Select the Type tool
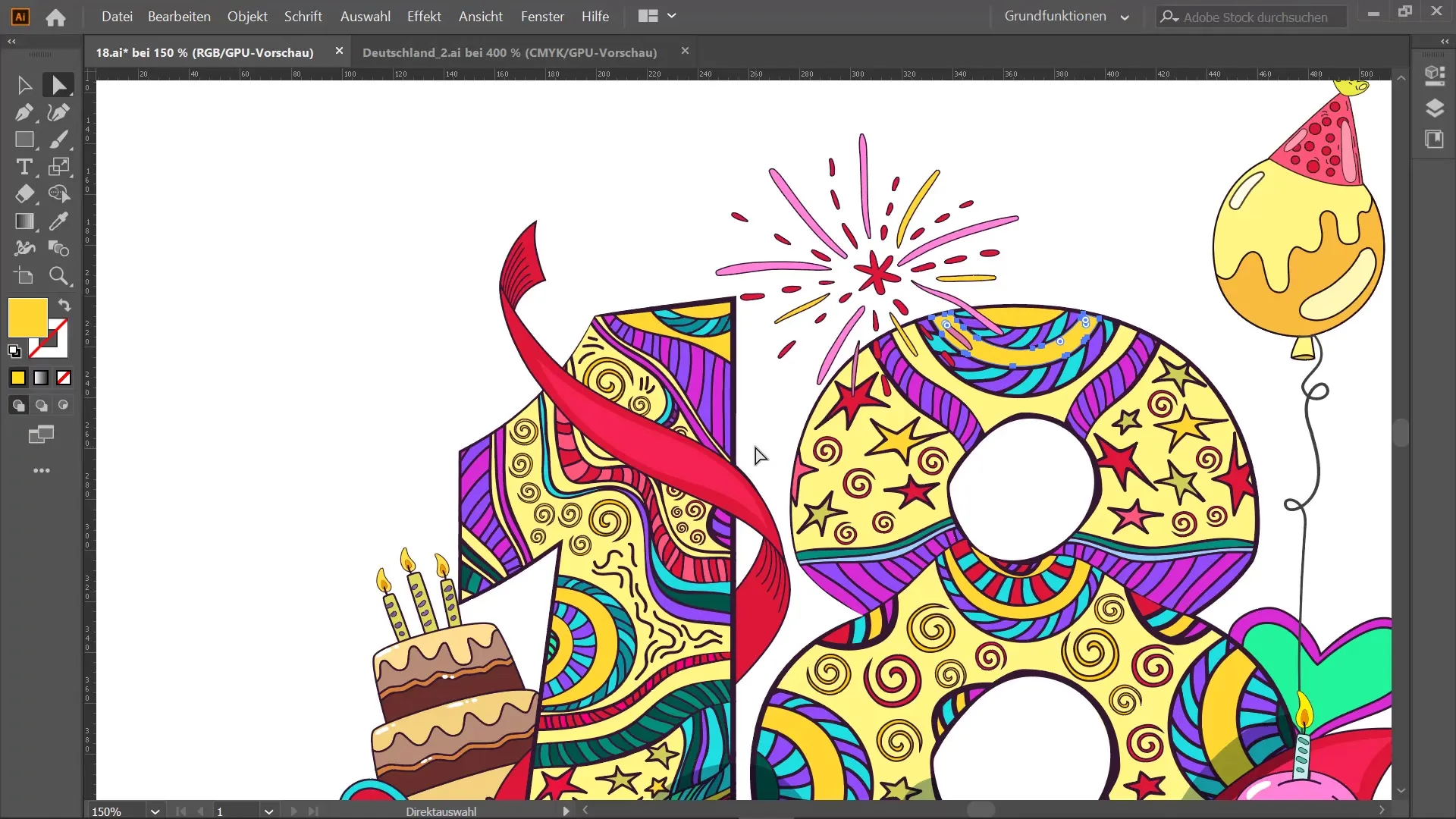1456x819 pixels. tap(24, 167)
